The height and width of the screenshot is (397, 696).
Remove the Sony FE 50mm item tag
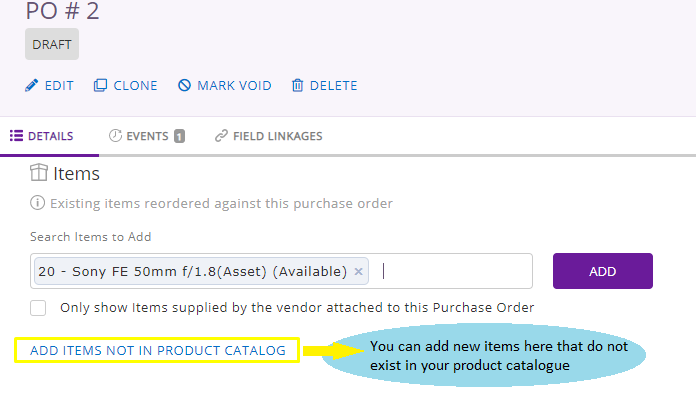tap(359, 271)
